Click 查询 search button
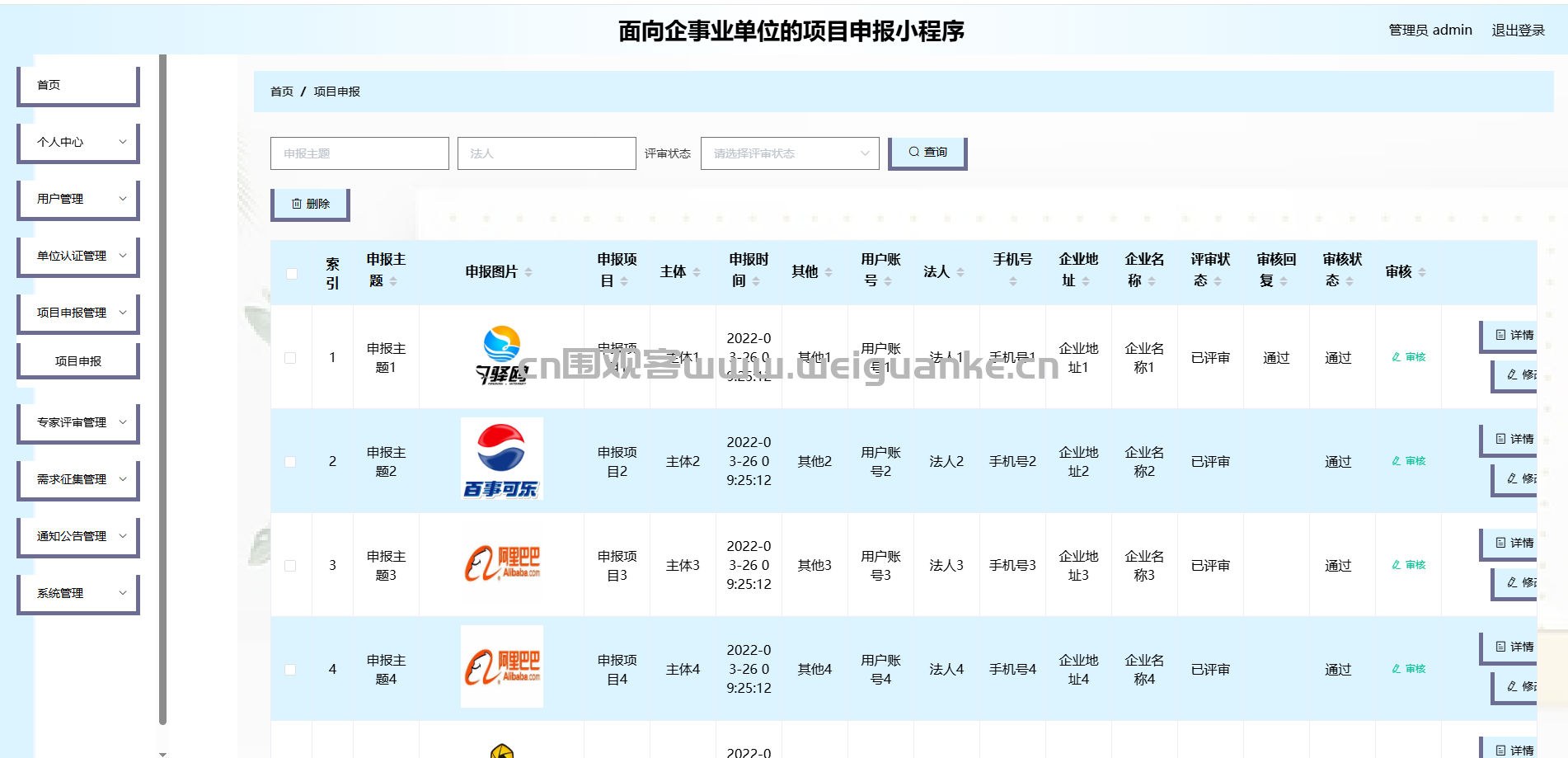This screenshot has width=1568, height=758. tap(927, 153)
